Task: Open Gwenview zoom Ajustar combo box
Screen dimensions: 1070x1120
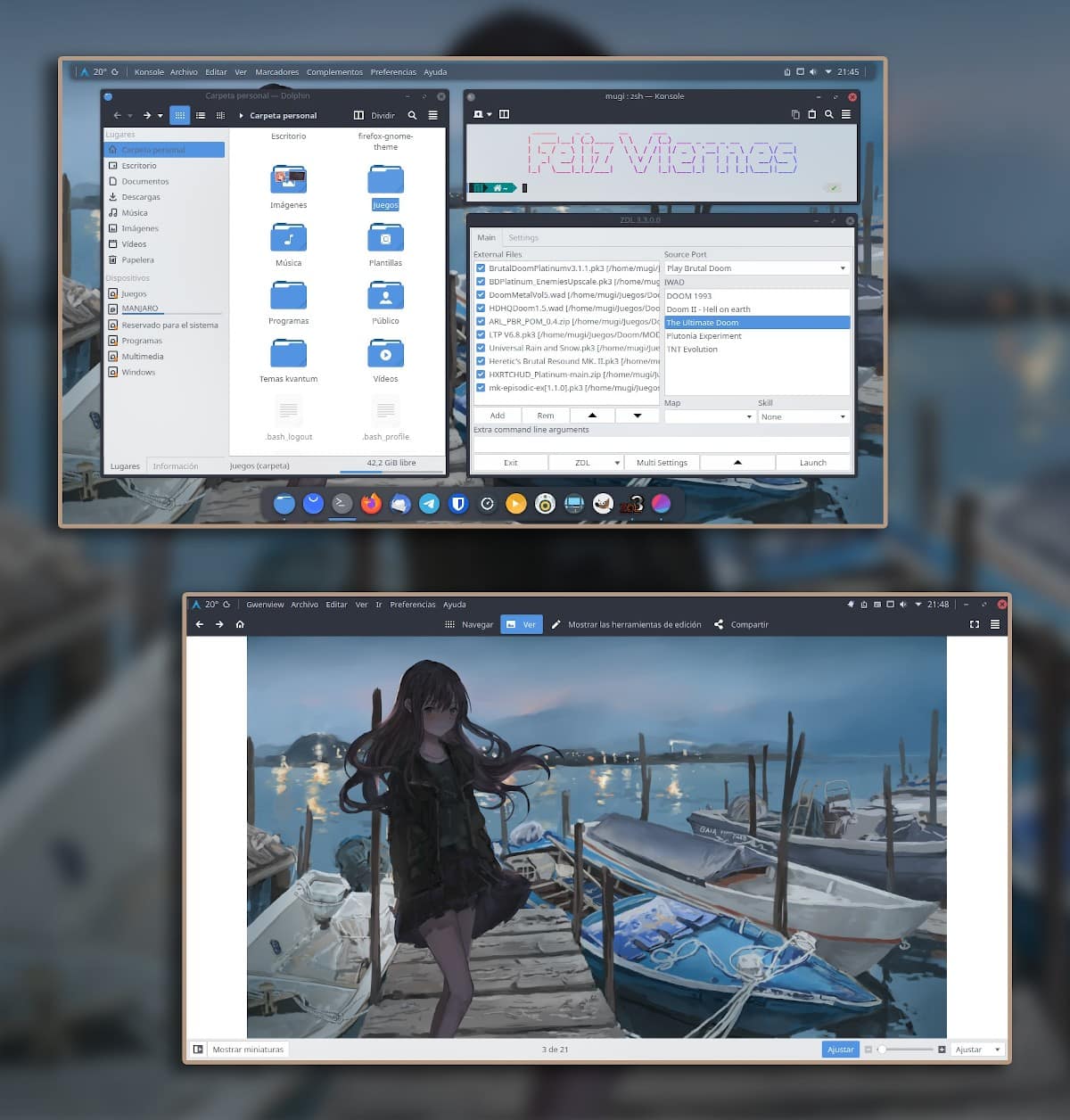Action: pos(977,1050)
